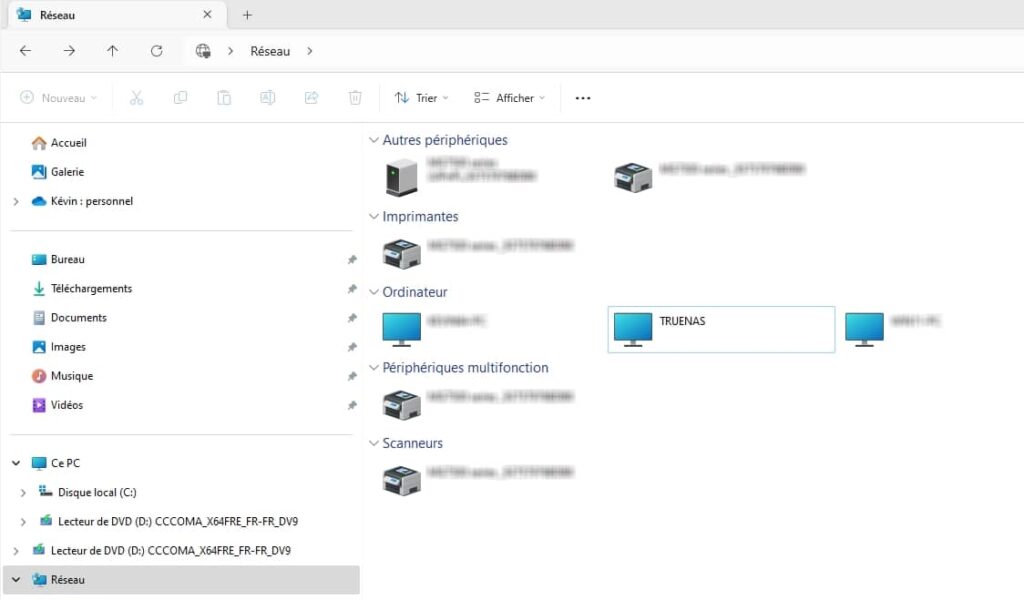
Task: Open a new tab with the plus button
Action: pyautogui.click(x=247, y=15)
